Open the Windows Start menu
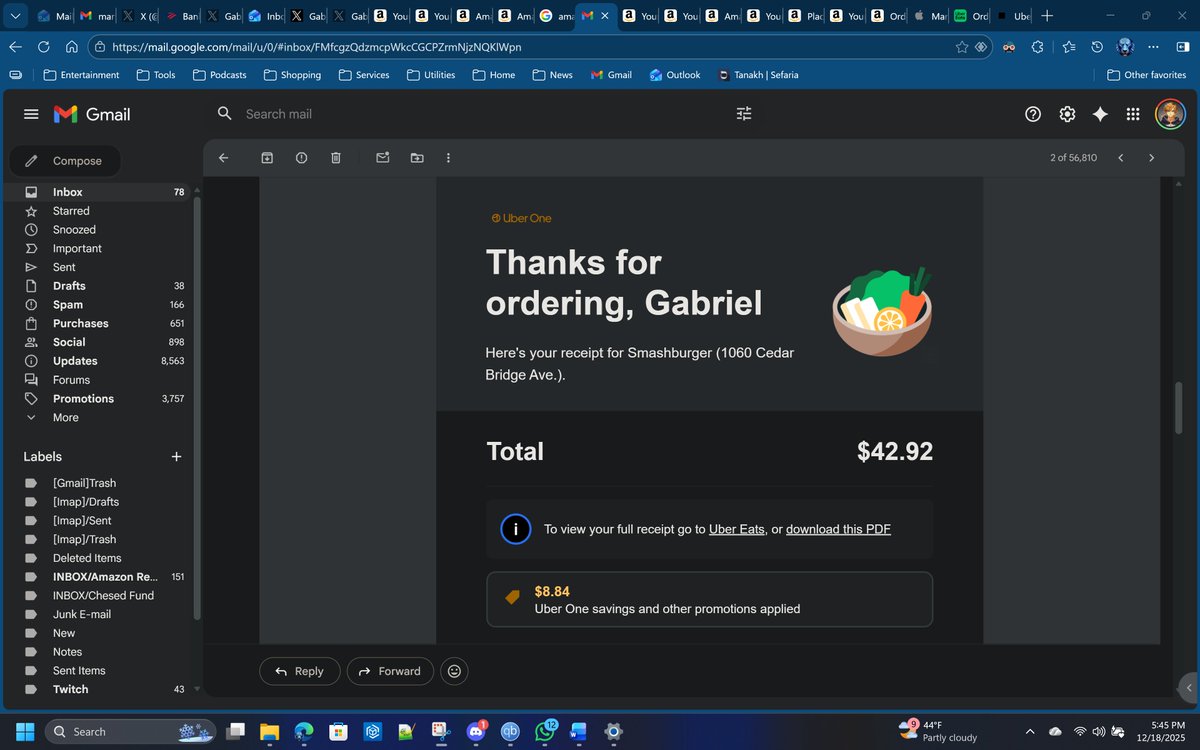 coord(25,732)
